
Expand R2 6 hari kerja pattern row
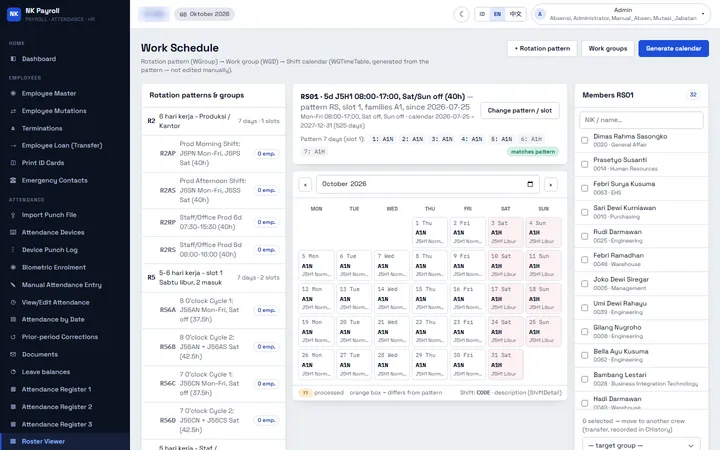click(214, 121)
